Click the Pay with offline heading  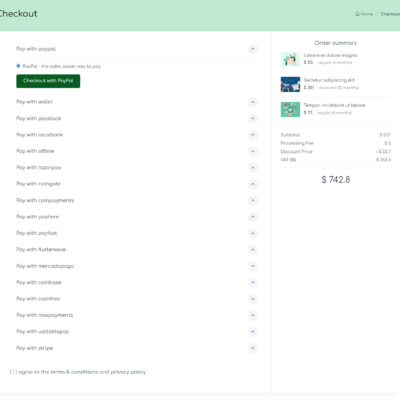click(35, 151)
